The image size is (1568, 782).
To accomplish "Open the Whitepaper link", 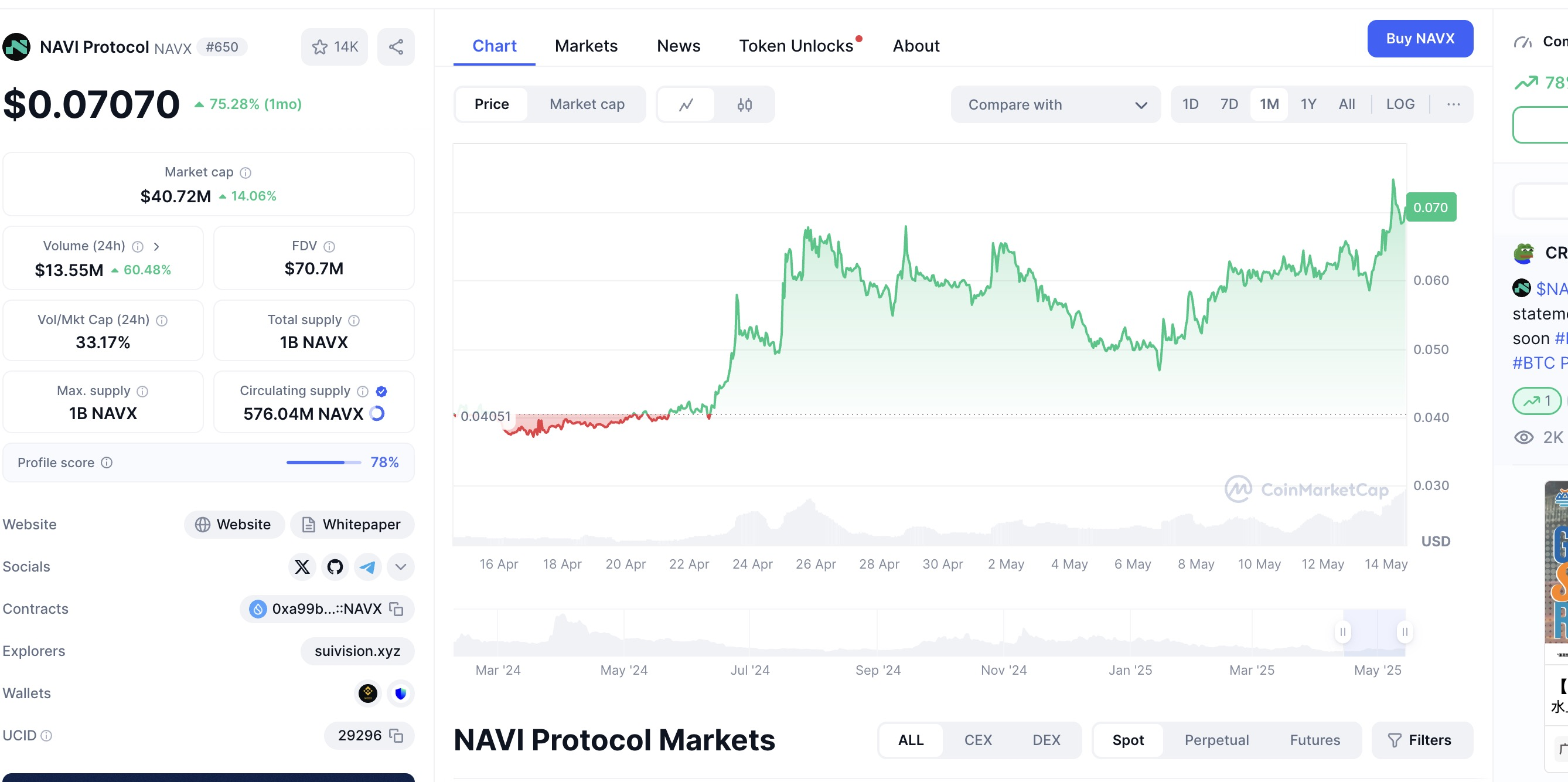I will (x=352, y=525).
